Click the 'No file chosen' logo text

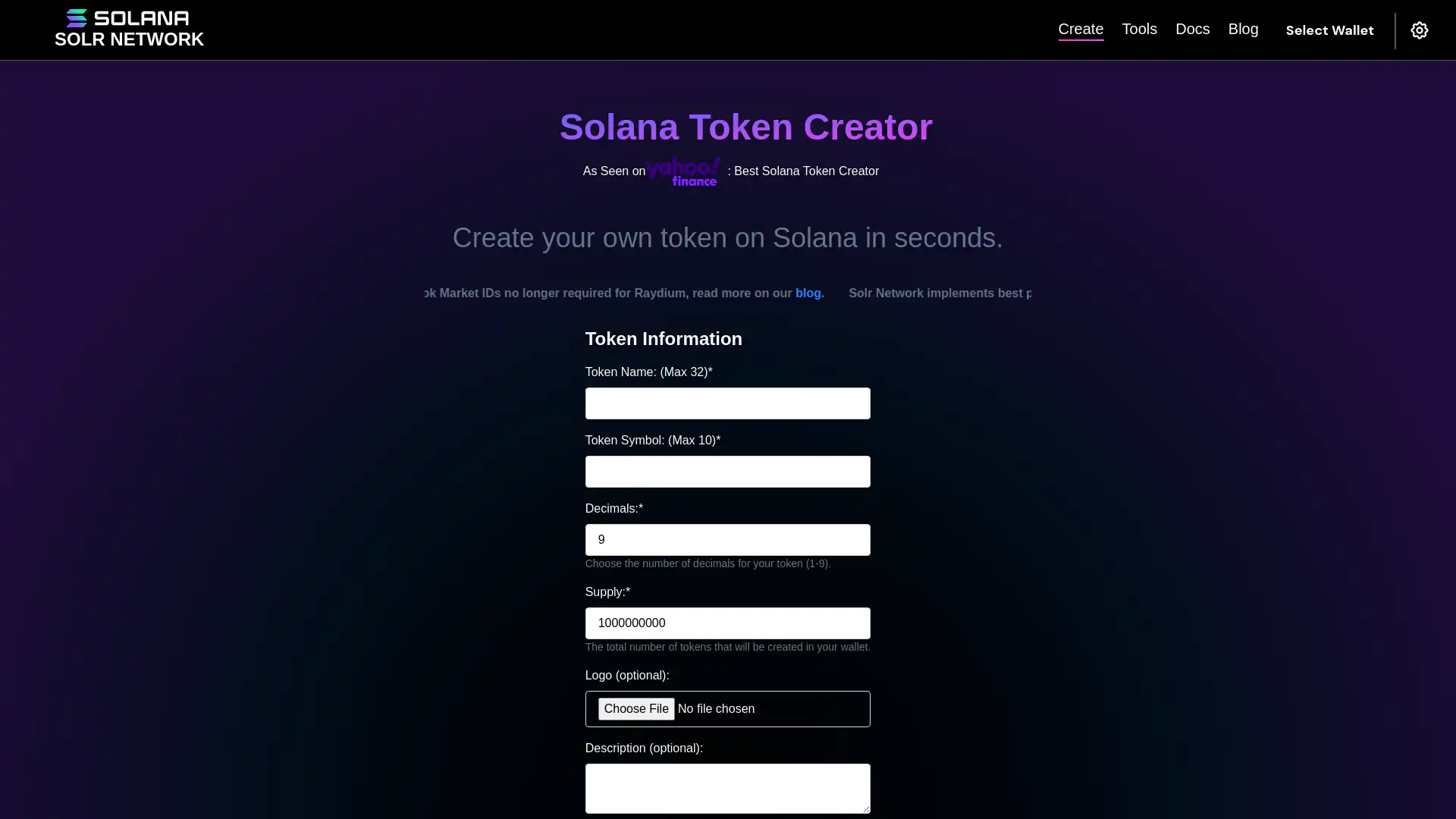click(x=716, y=709)
